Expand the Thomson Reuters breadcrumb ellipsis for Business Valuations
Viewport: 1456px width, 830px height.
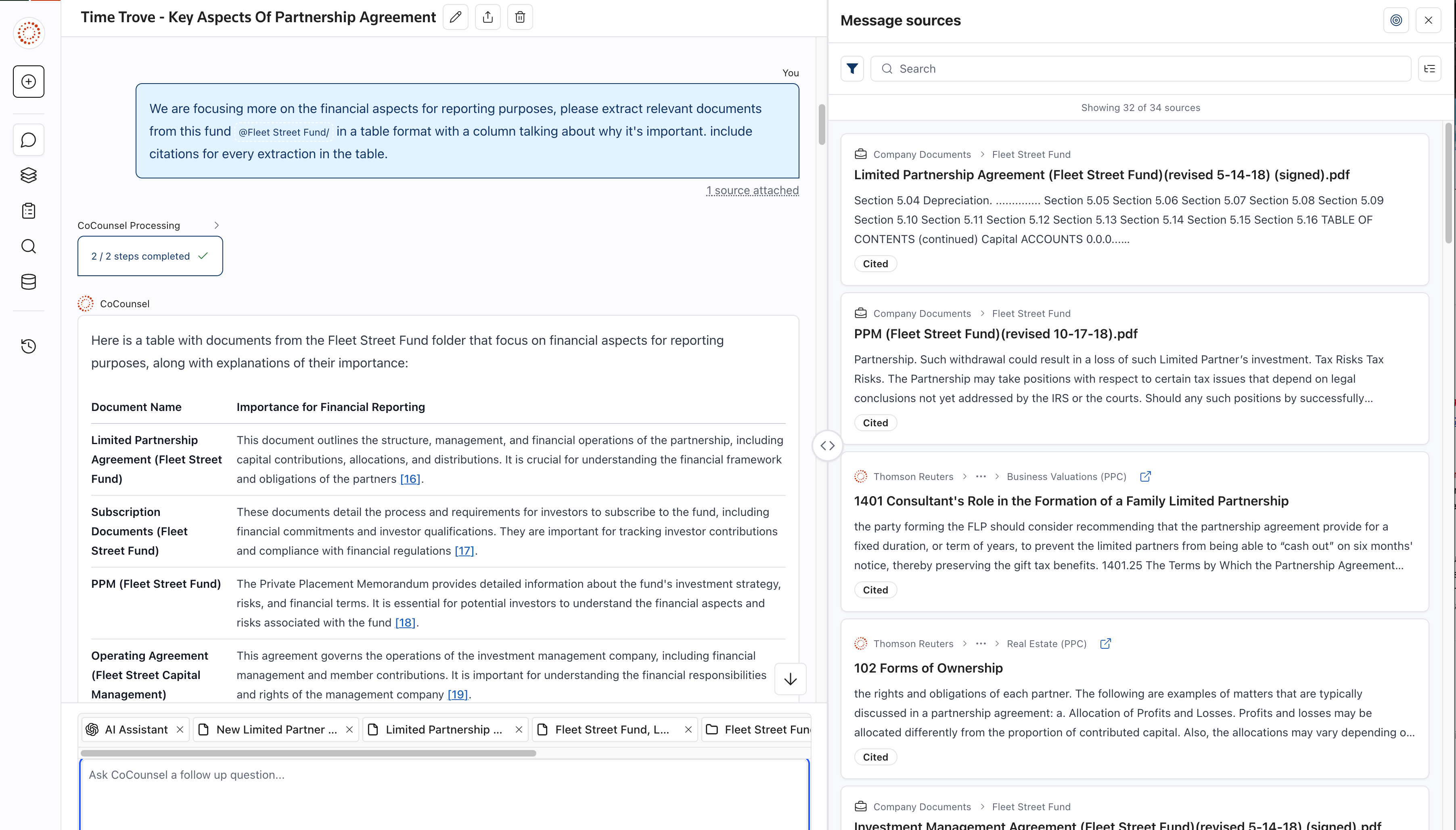tap(980, 477)
